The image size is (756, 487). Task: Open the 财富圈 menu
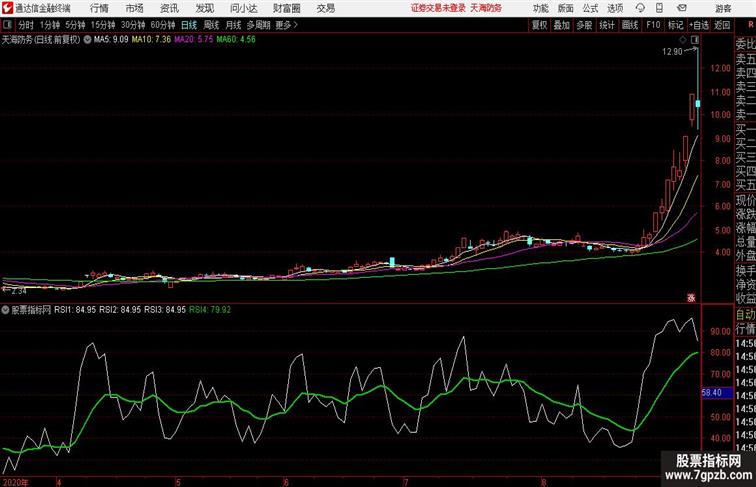tap(286, 8)
